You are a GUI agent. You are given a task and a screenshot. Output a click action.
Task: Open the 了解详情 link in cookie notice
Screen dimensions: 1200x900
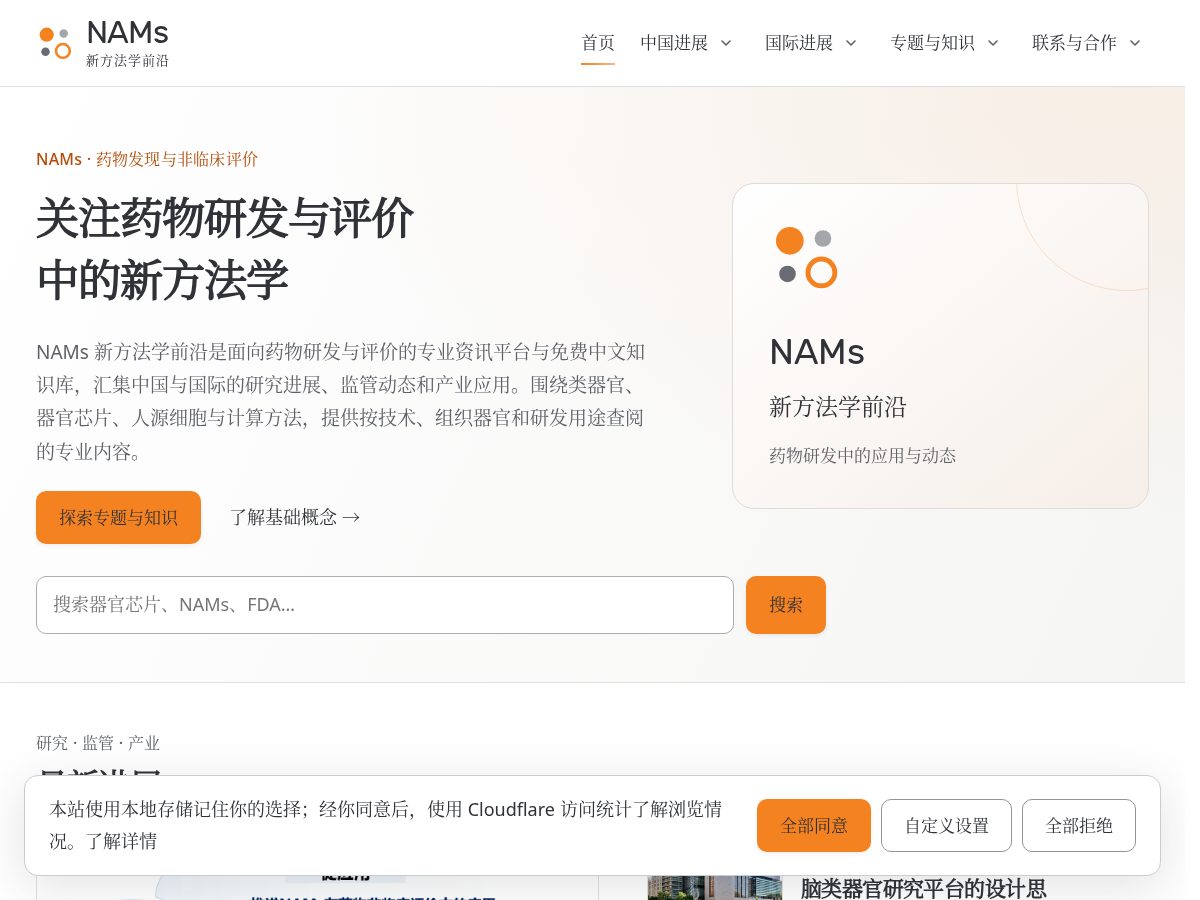(121, 841)
